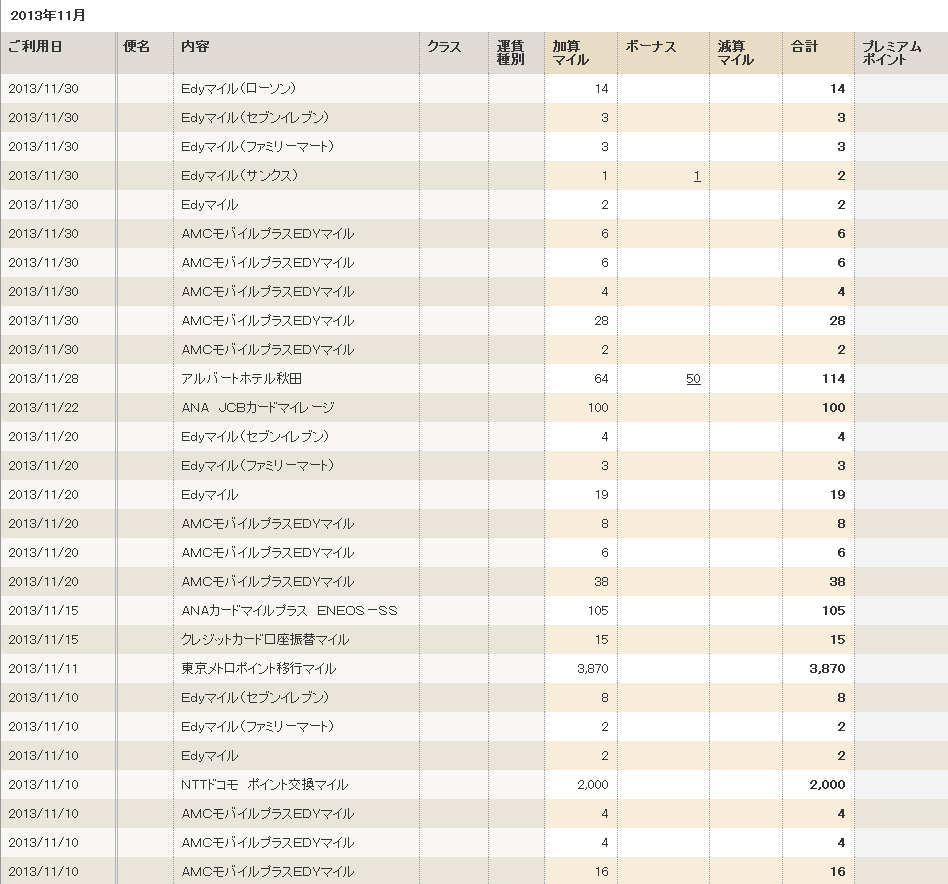Screen dimensions: 948x884
Task: Click the 合計 column header
Action: (x=805, y=47)
